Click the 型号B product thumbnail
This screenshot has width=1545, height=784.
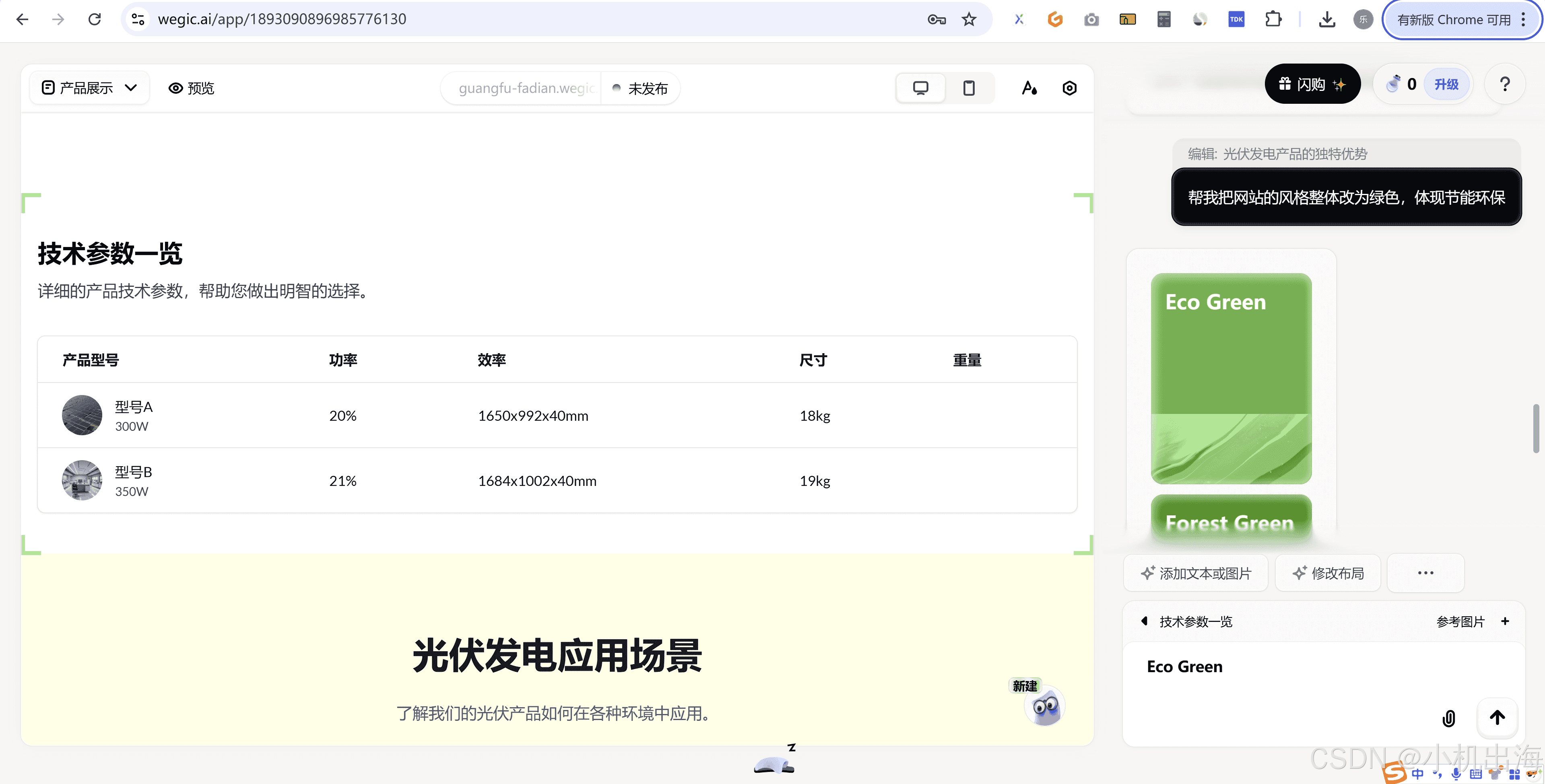click(x=82, y=480)
